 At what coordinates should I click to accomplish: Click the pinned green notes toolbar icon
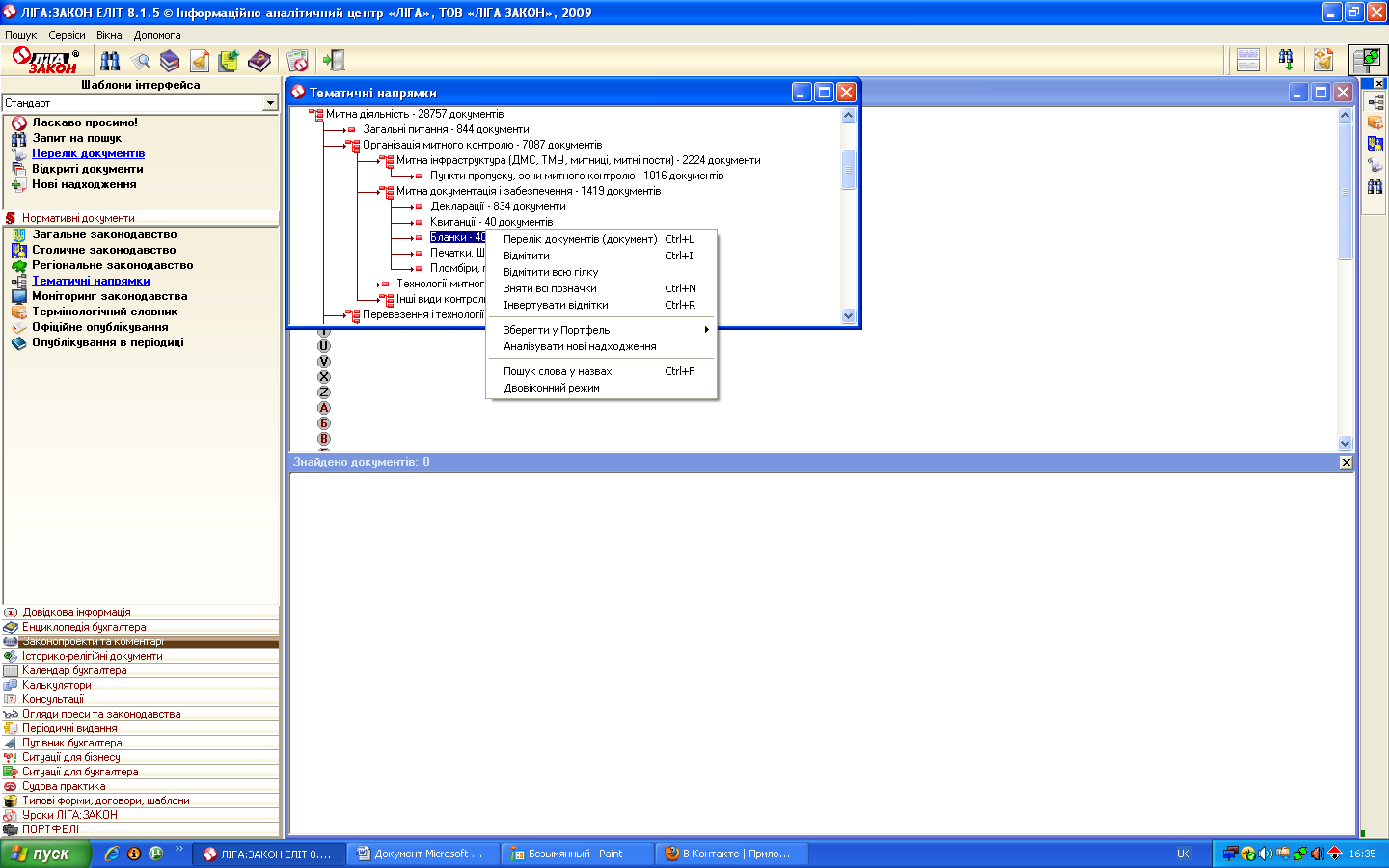coord(229,61)
